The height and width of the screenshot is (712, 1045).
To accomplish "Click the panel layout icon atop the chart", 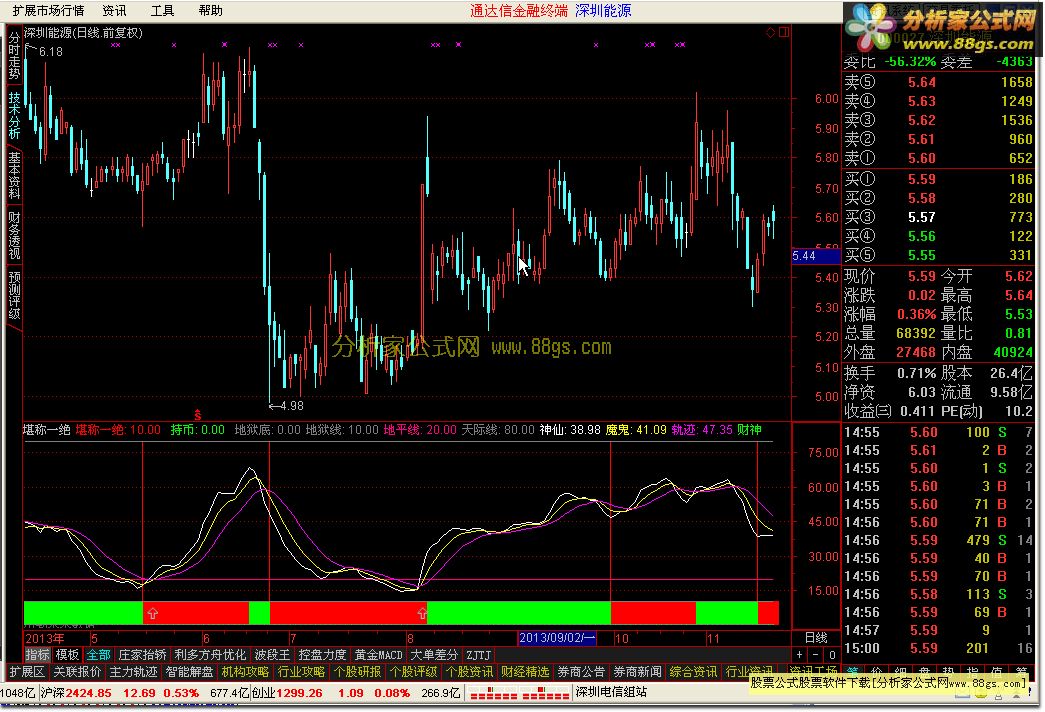I will click(x=784, y=32).
